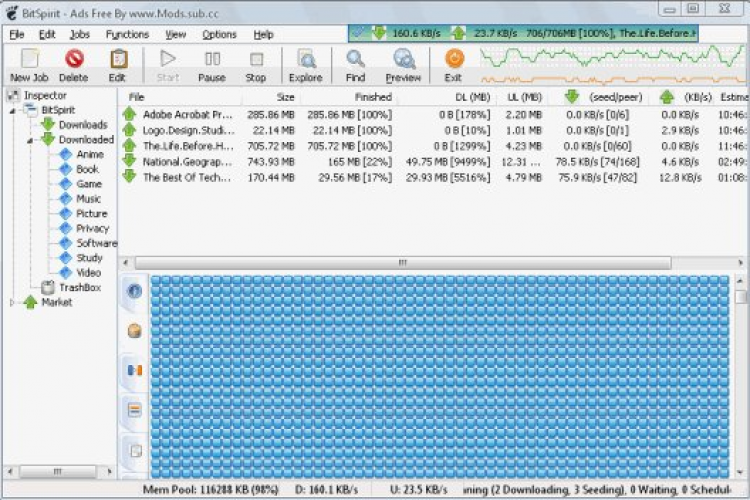Click the D: 160.1 KB/s status entry
This screenshot has width=750, height=500.
tap(326, 489)
